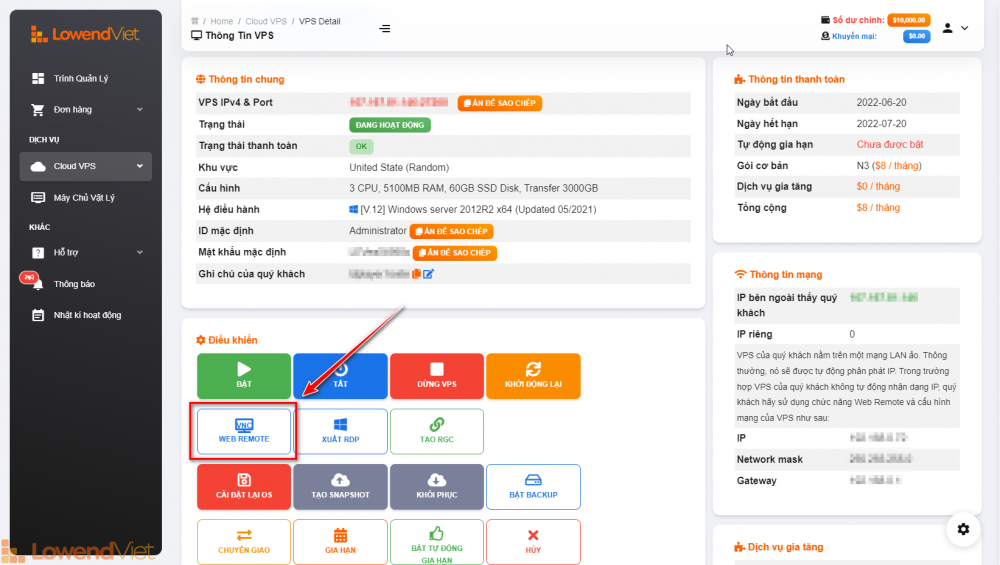
Task: Enable auto renewal BẬT TỰ ĐỘNG GIA HẠN
Action: 437,542
